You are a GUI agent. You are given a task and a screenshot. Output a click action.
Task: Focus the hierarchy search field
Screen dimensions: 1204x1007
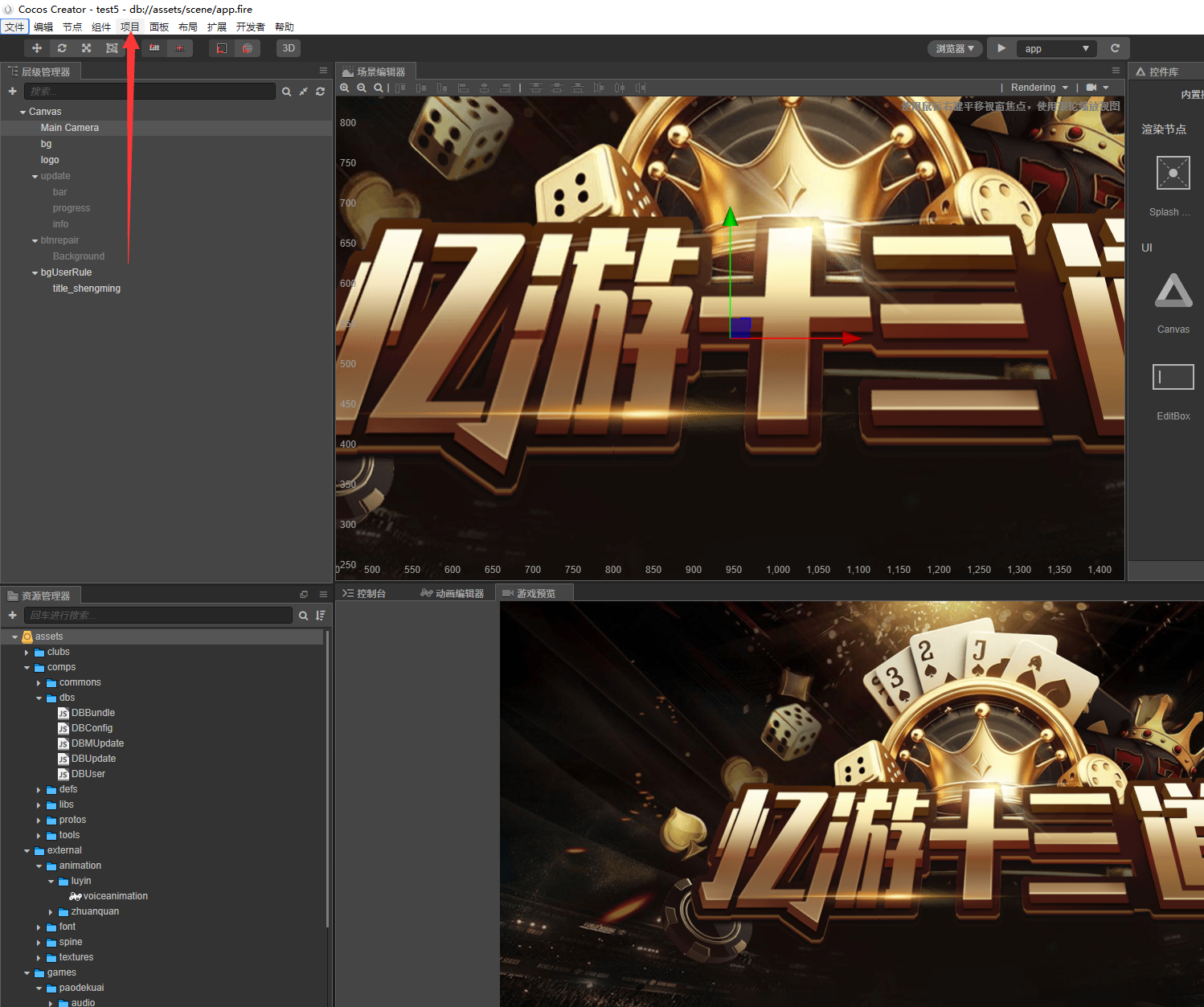click(149, 91)
